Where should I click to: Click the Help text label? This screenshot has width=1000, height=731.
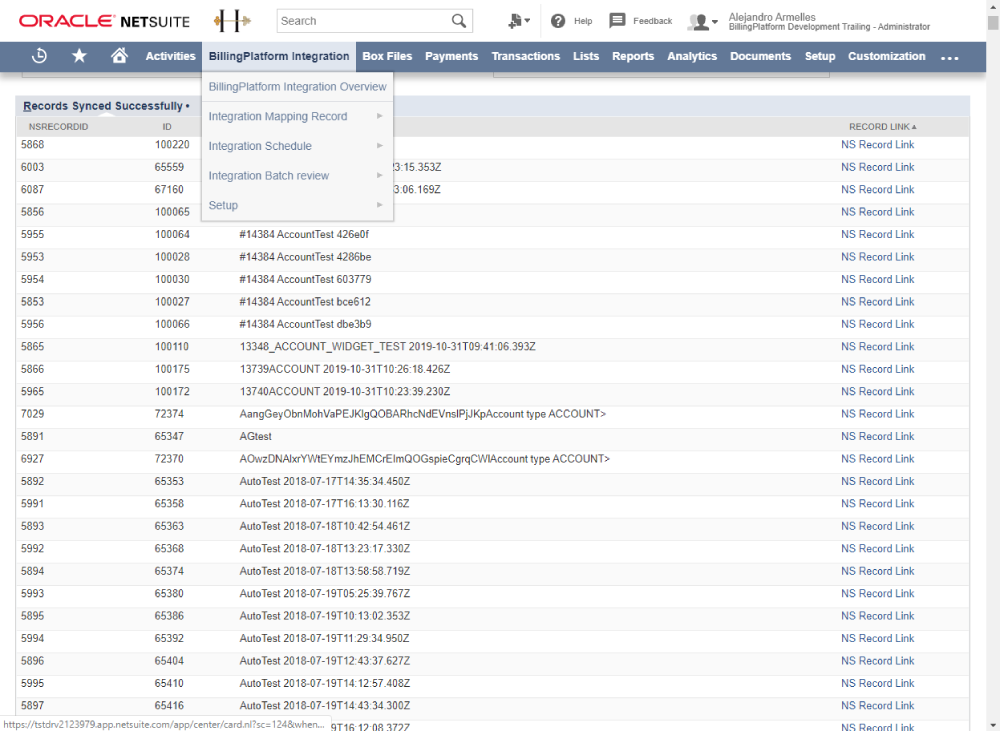coord(583,21)
